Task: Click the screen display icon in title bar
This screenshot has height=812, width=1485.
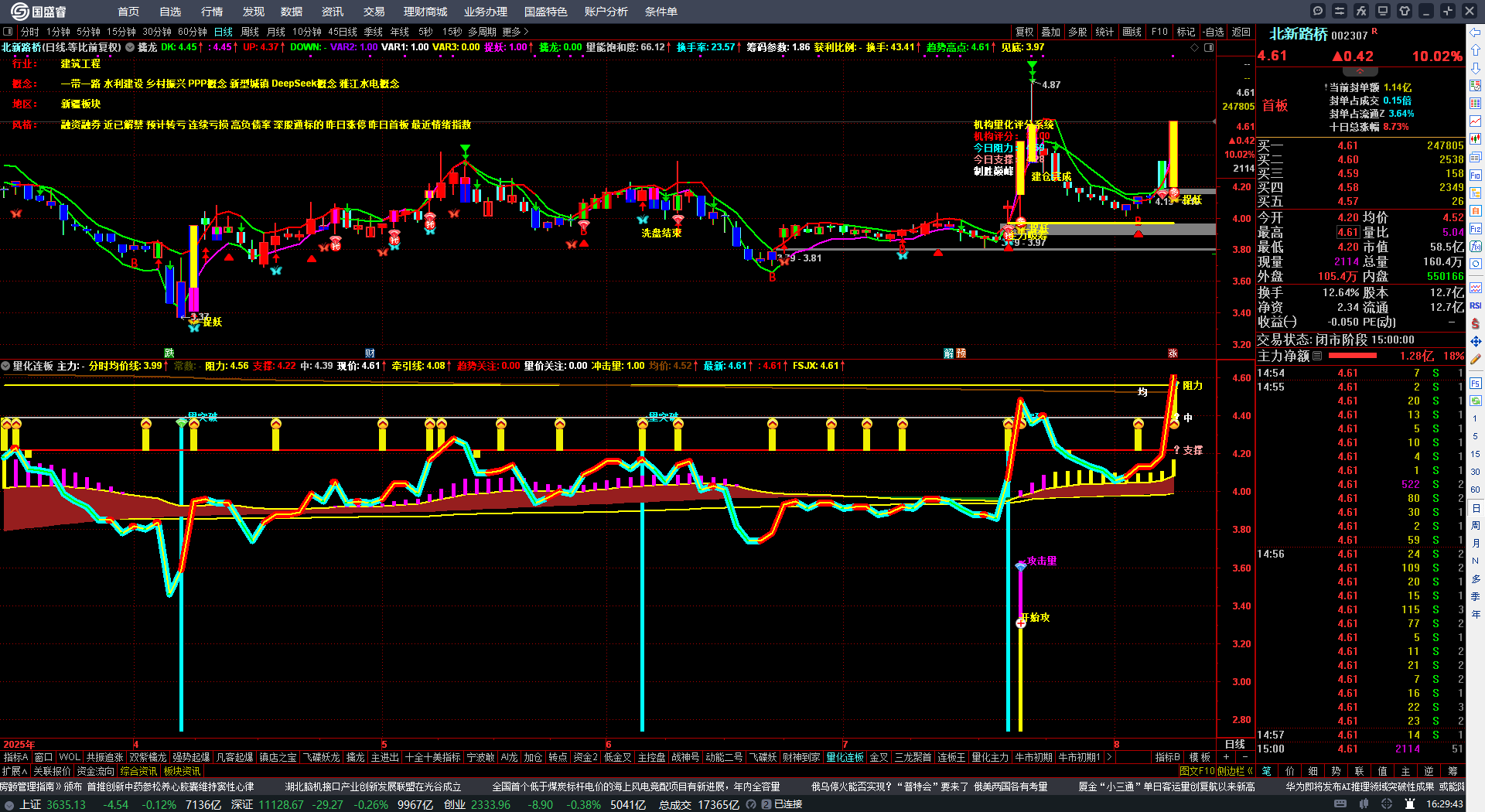Action: click(x=1383, y=11)
